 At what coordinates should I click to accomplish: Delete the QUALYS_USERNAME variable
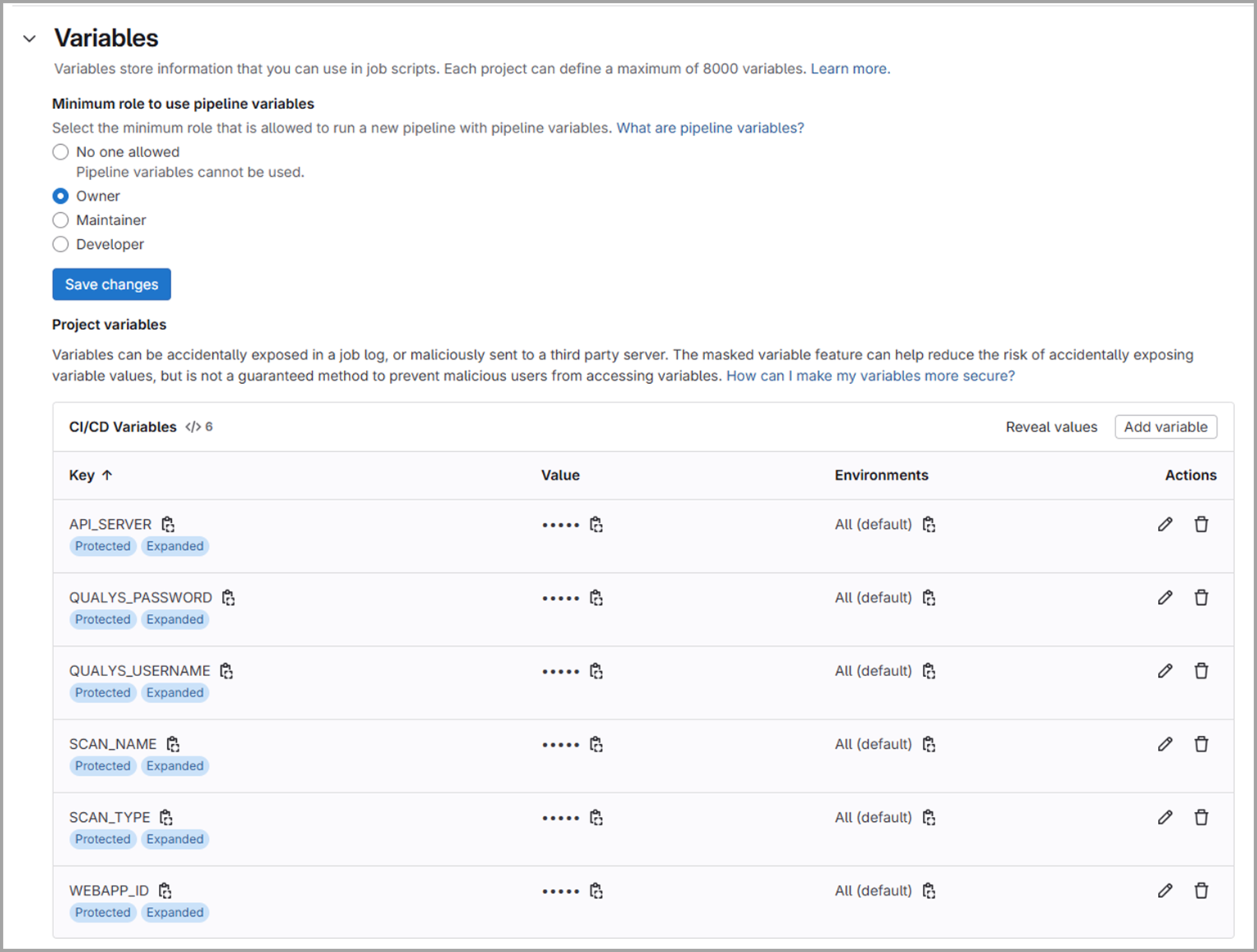(x=1201, y=671)
